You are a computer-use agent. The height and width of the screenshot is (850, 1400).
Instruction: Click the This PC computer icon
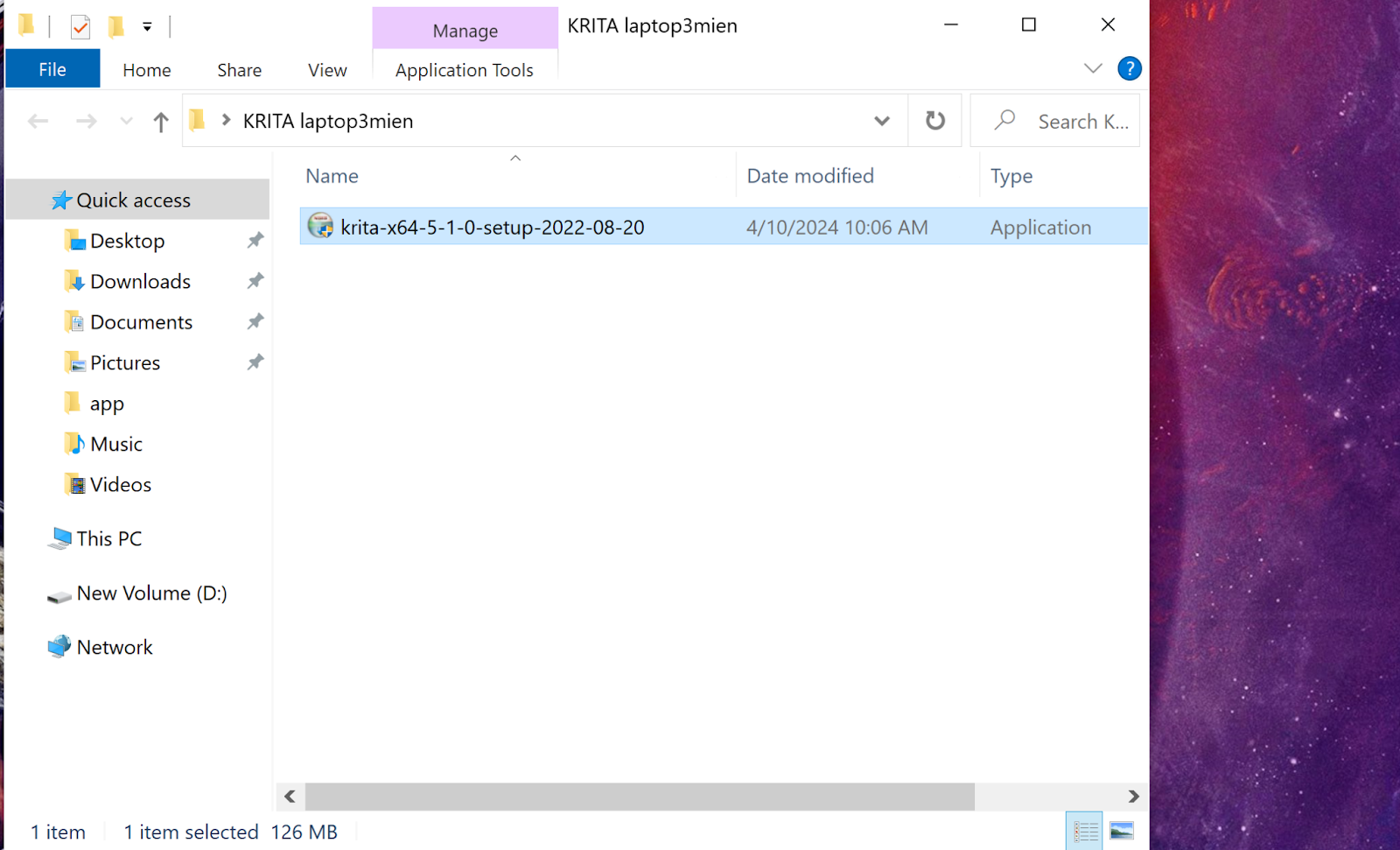(x=59, y=538)
